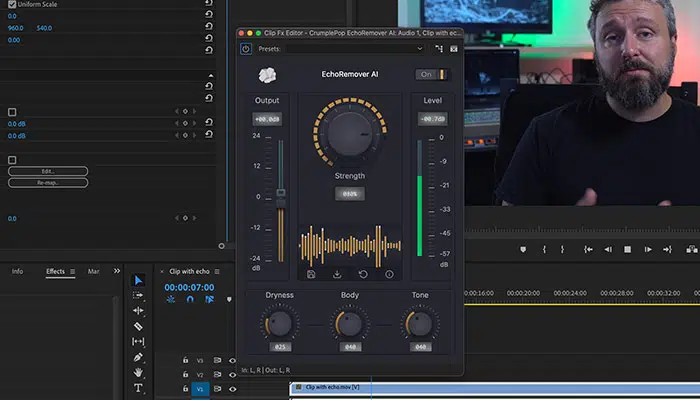700x400 pixels.
Task: Click the nest sequence icon under timecode
Action: point(171,300)
